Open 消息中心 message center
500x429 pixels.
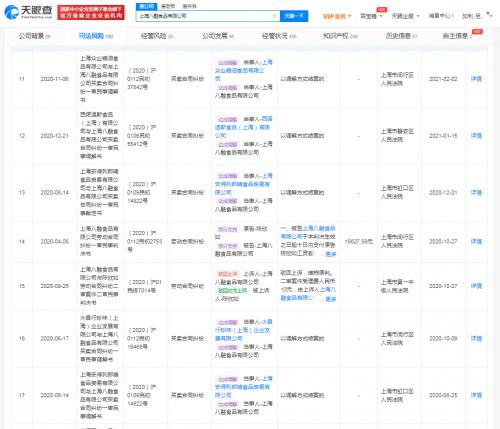pos(441,16)
